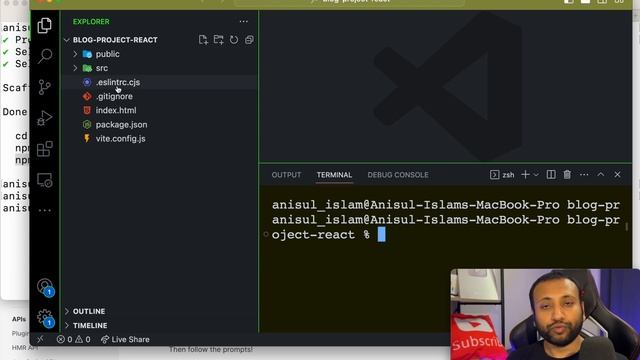Screen dimensions: 640x360
Task: Click the New File icon in Explorer
Action: [203, 40]
